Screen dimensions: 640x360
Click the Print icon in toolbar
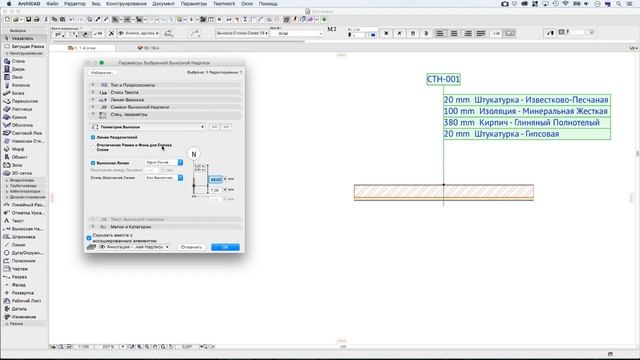(x=36, y=20)
